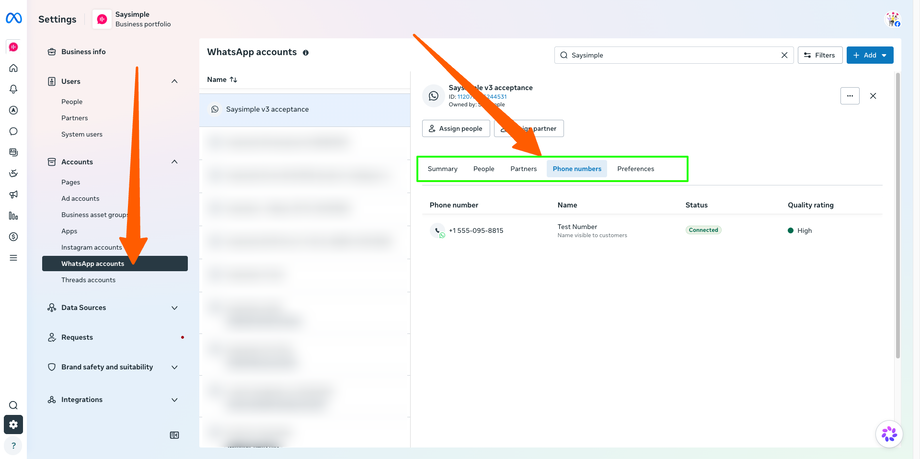Open the hamburger all tools menu icon

click(x=13, y=258)
